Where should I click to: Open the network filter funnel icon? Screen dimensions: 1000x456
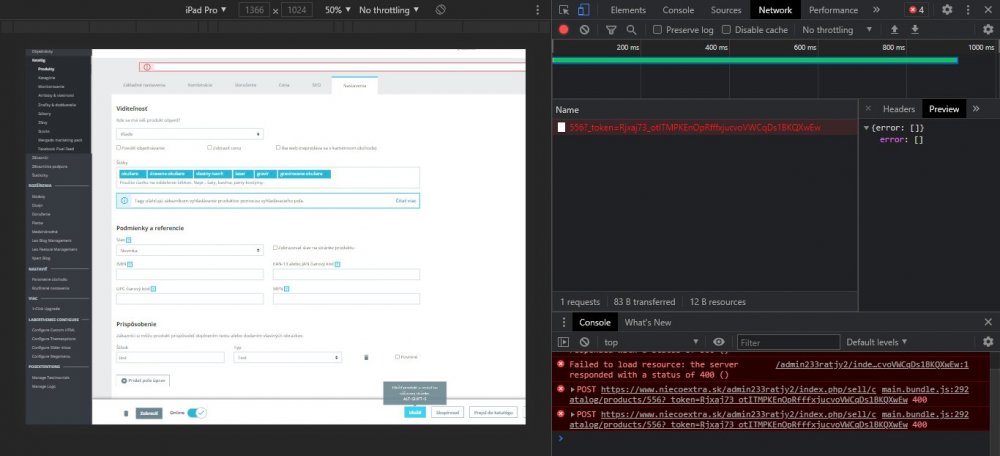click(611, 29)
